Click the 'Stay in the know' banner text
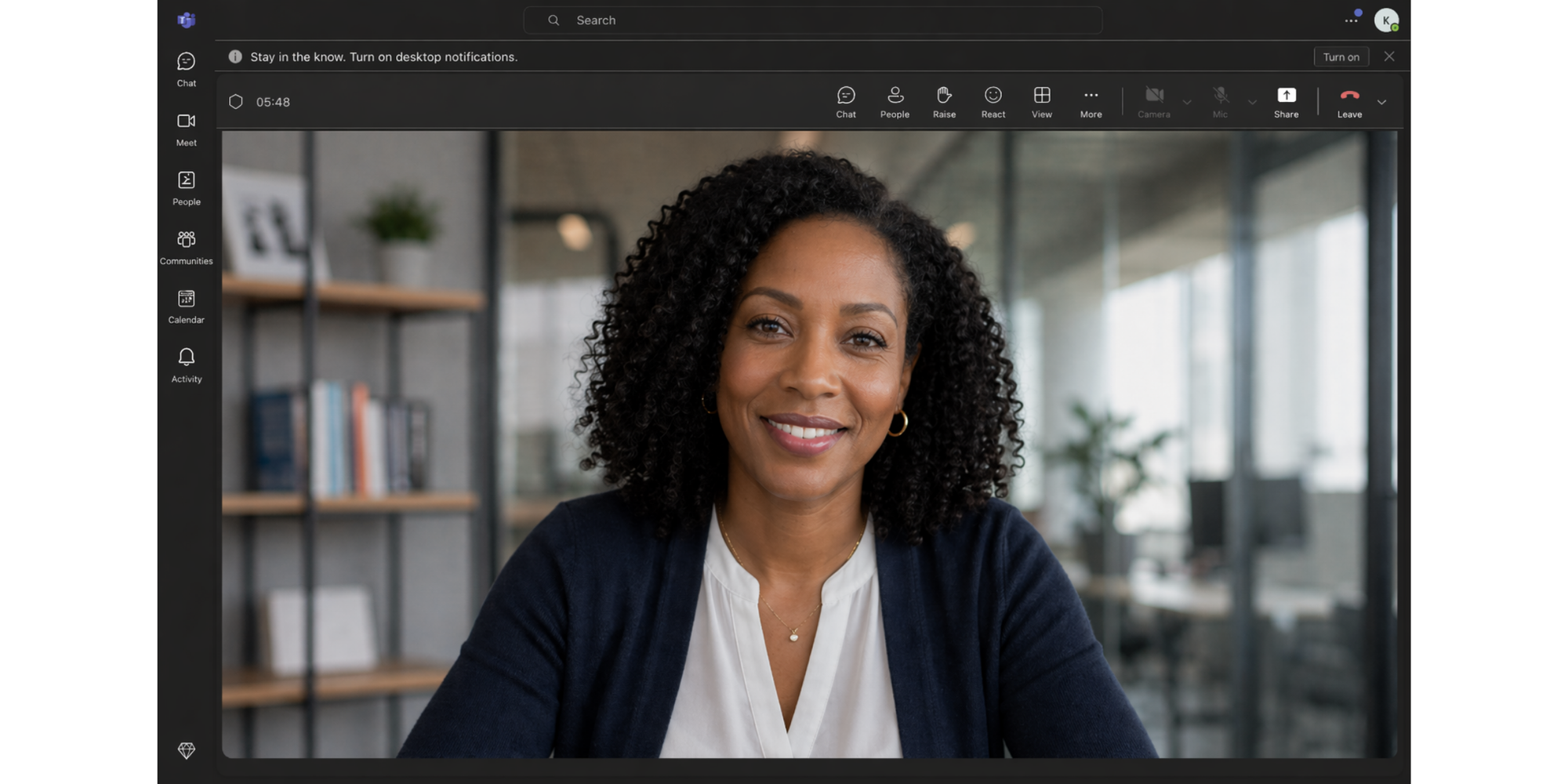1568x784 pixels. pyautogui.click(x=384, y=56)
